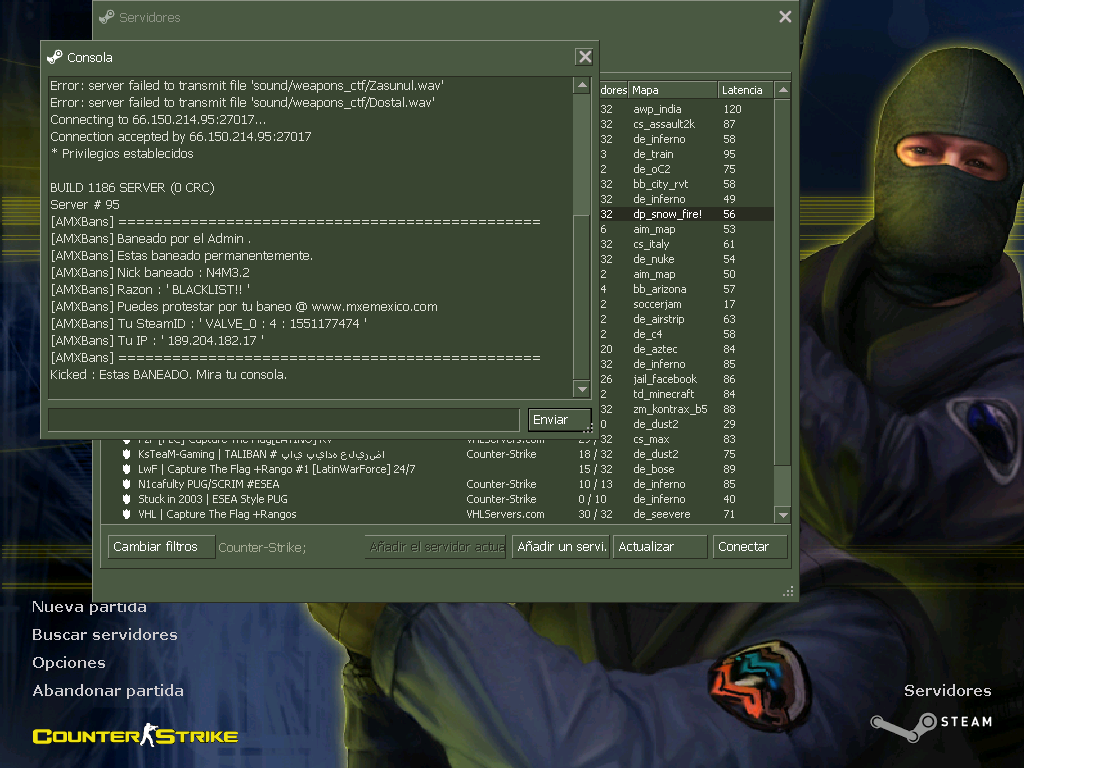Click the console scroll up arrow
This screenshot has width=1117, height=772.
pyautogui.click(x=582, y=85)
